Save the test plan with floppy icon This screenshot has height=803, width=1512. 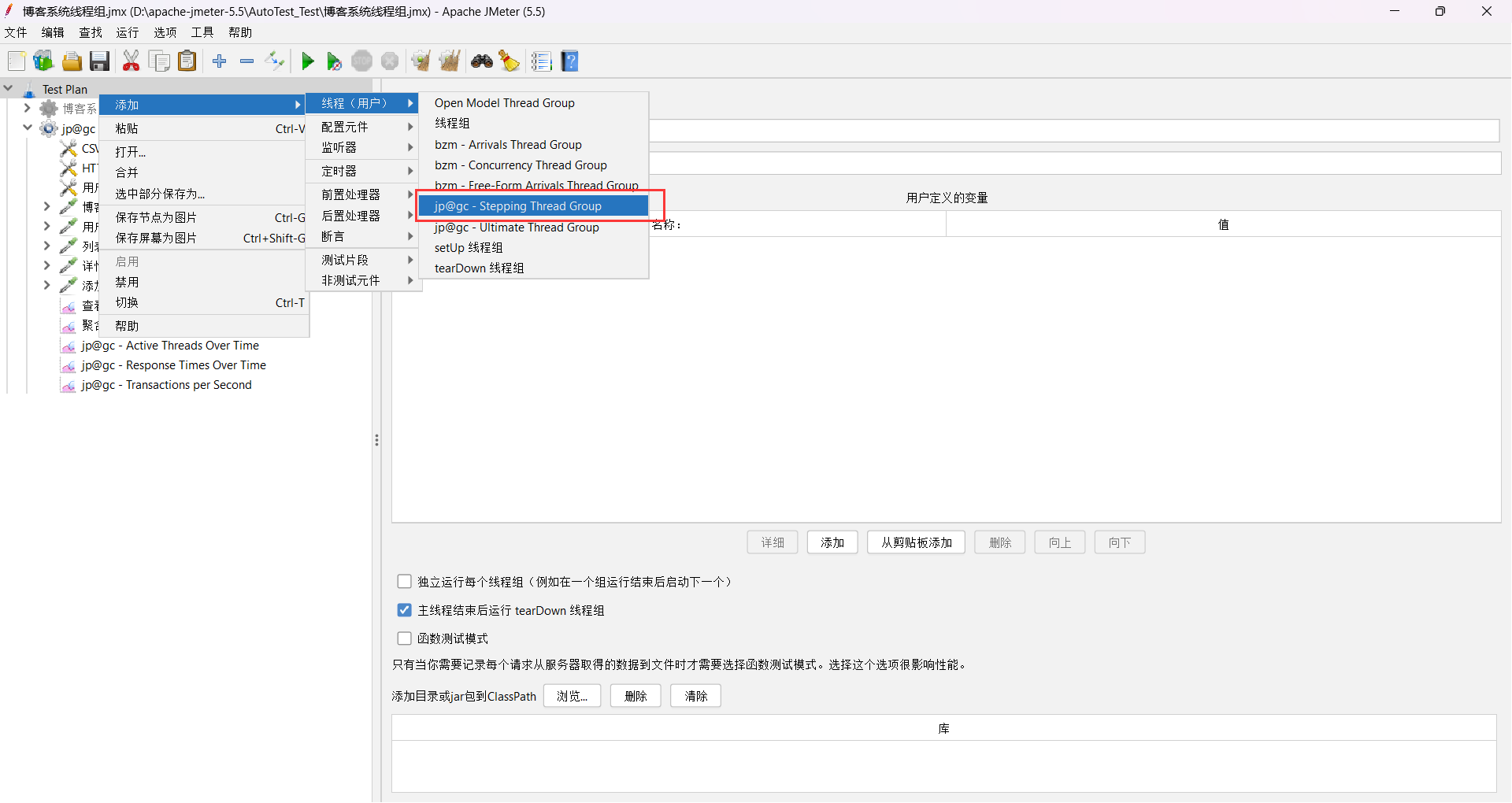click(99, 61)
